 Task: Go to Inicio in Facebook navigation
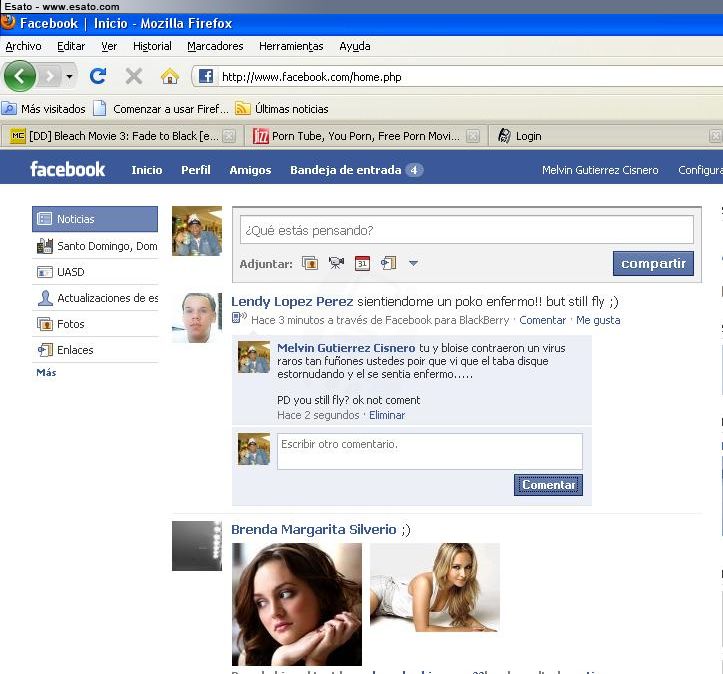click(x=147, y=170)
